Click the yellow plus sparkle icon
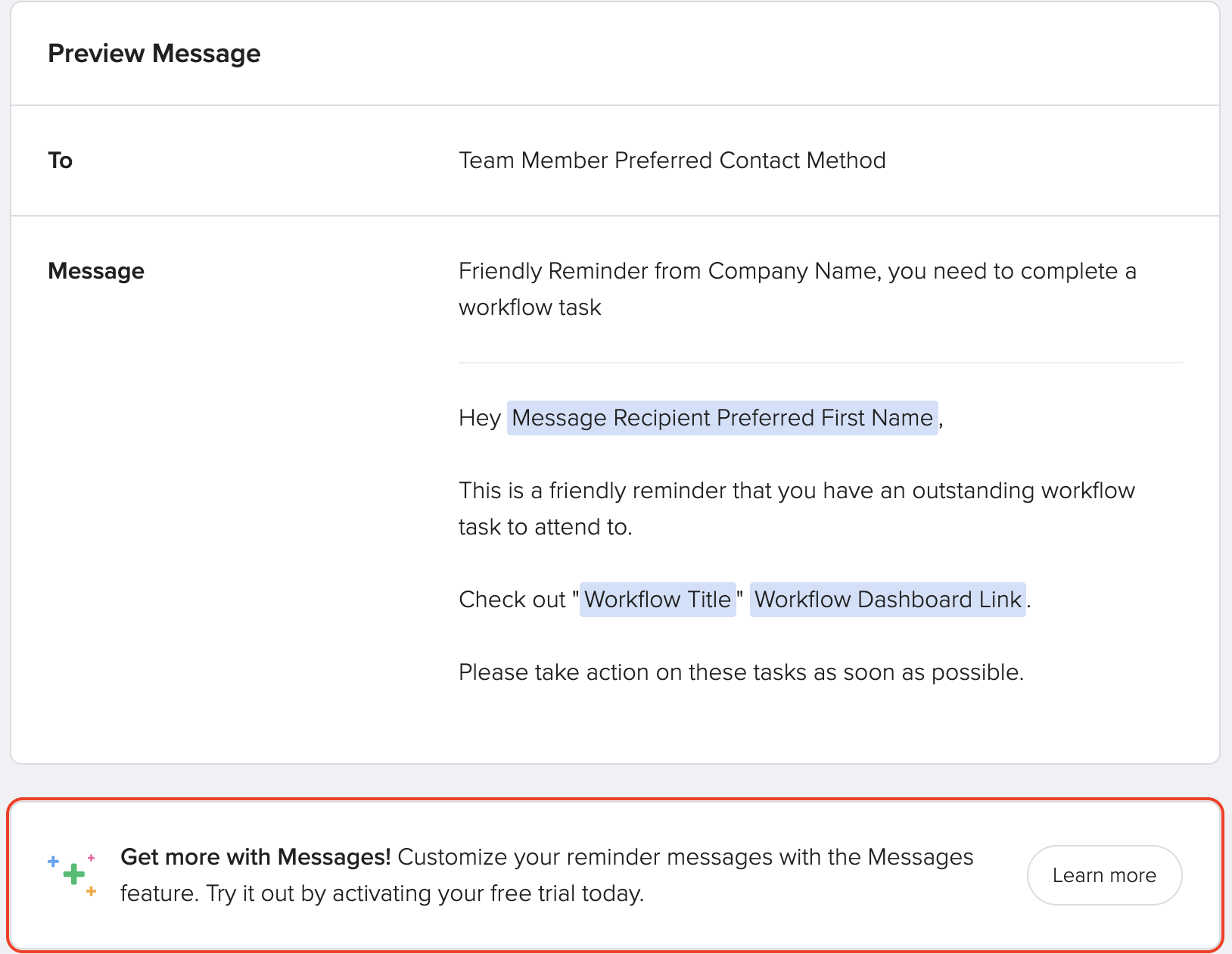1232x954 pixels. click(x=91, y=892)
